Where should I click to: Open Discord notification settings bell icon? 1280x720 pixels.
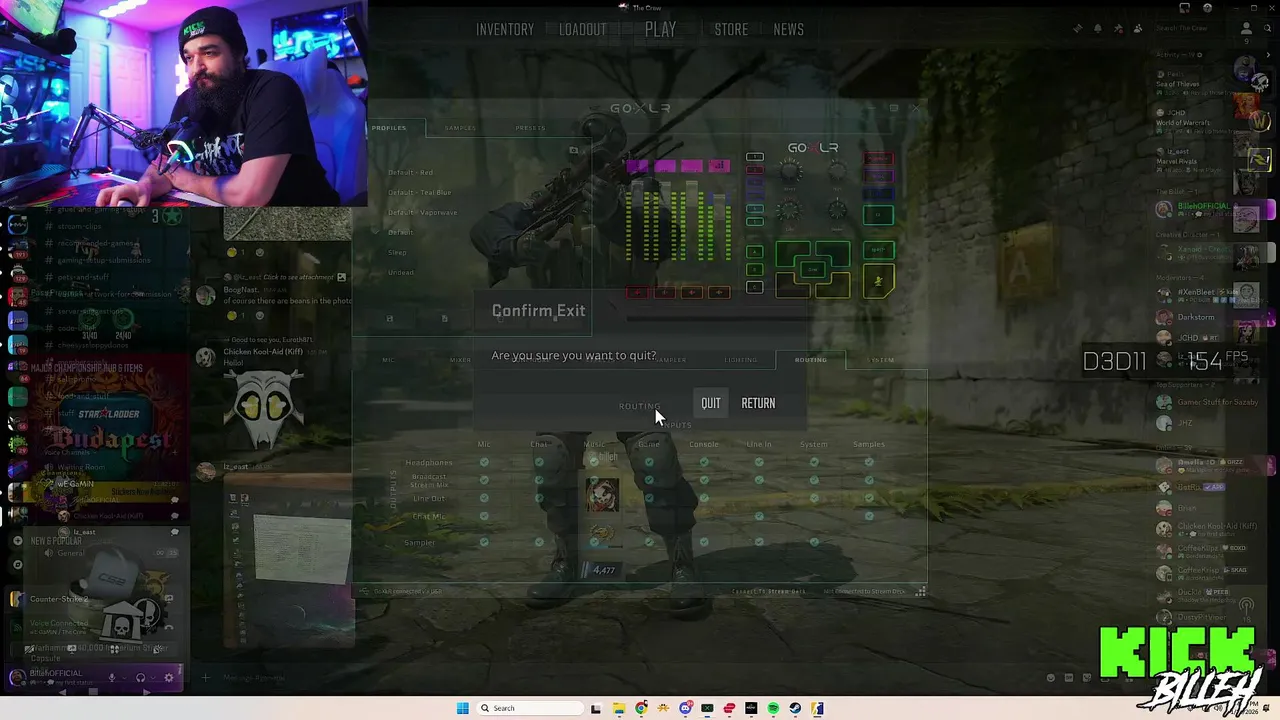(x=1097, y=29)
